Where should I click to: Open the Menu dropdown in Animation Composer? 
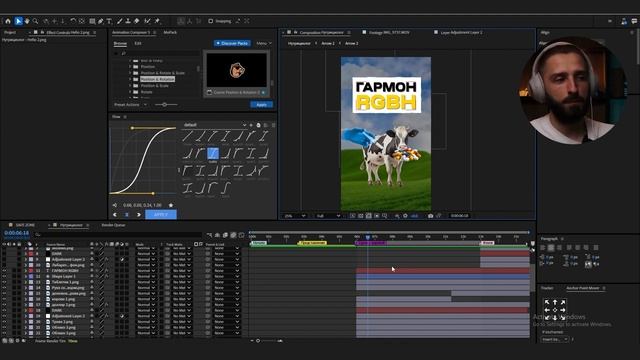pos(264,43)
